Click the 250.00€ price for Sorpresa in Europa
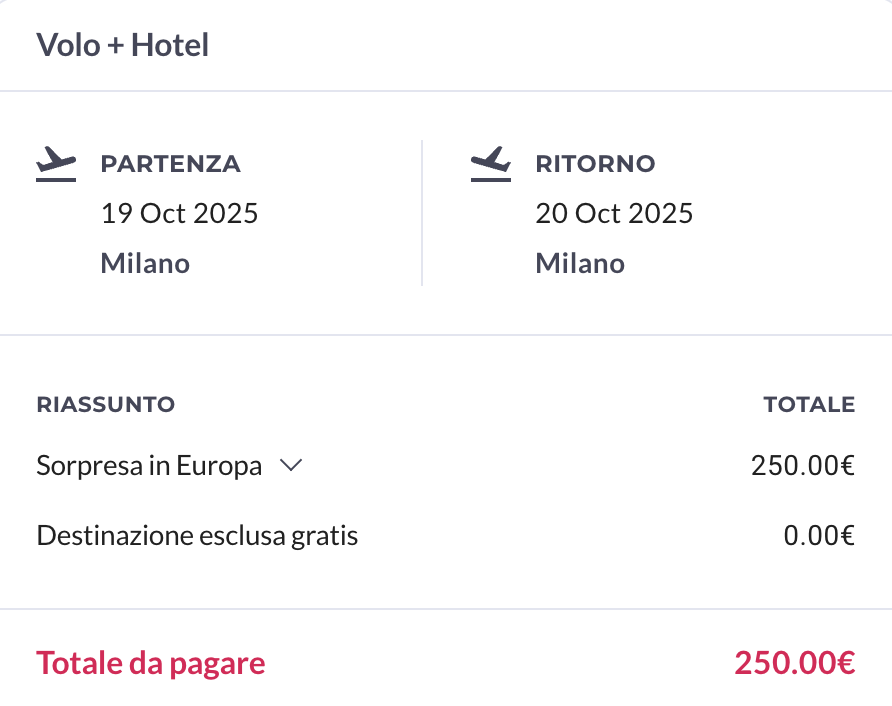The width and height of the screenshot is (892, 706). [x=803, y=465]
